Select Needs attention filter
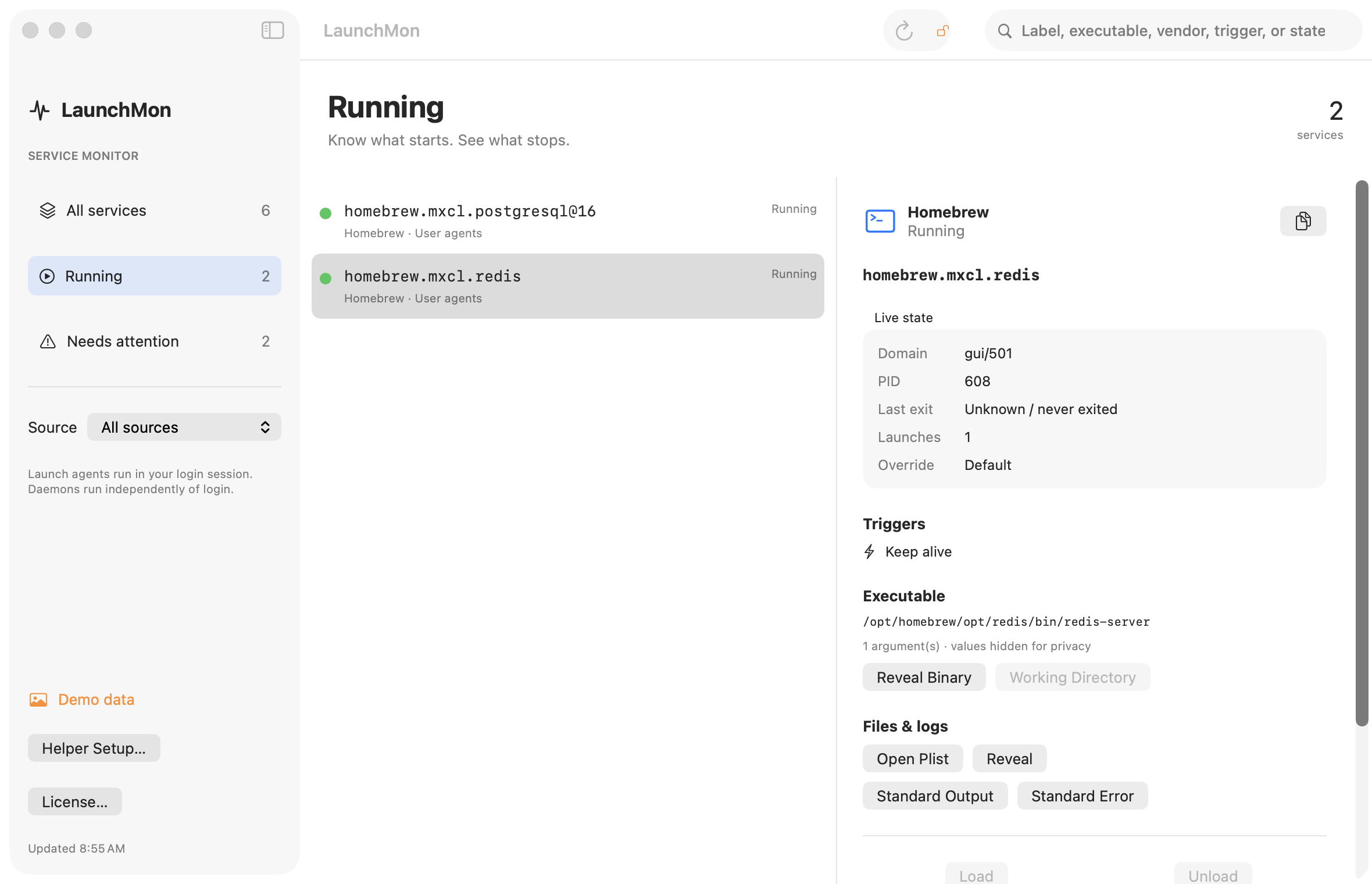The height and width of the screenshot is (884, 1372). pyautogui.click(x=155, y=341)
